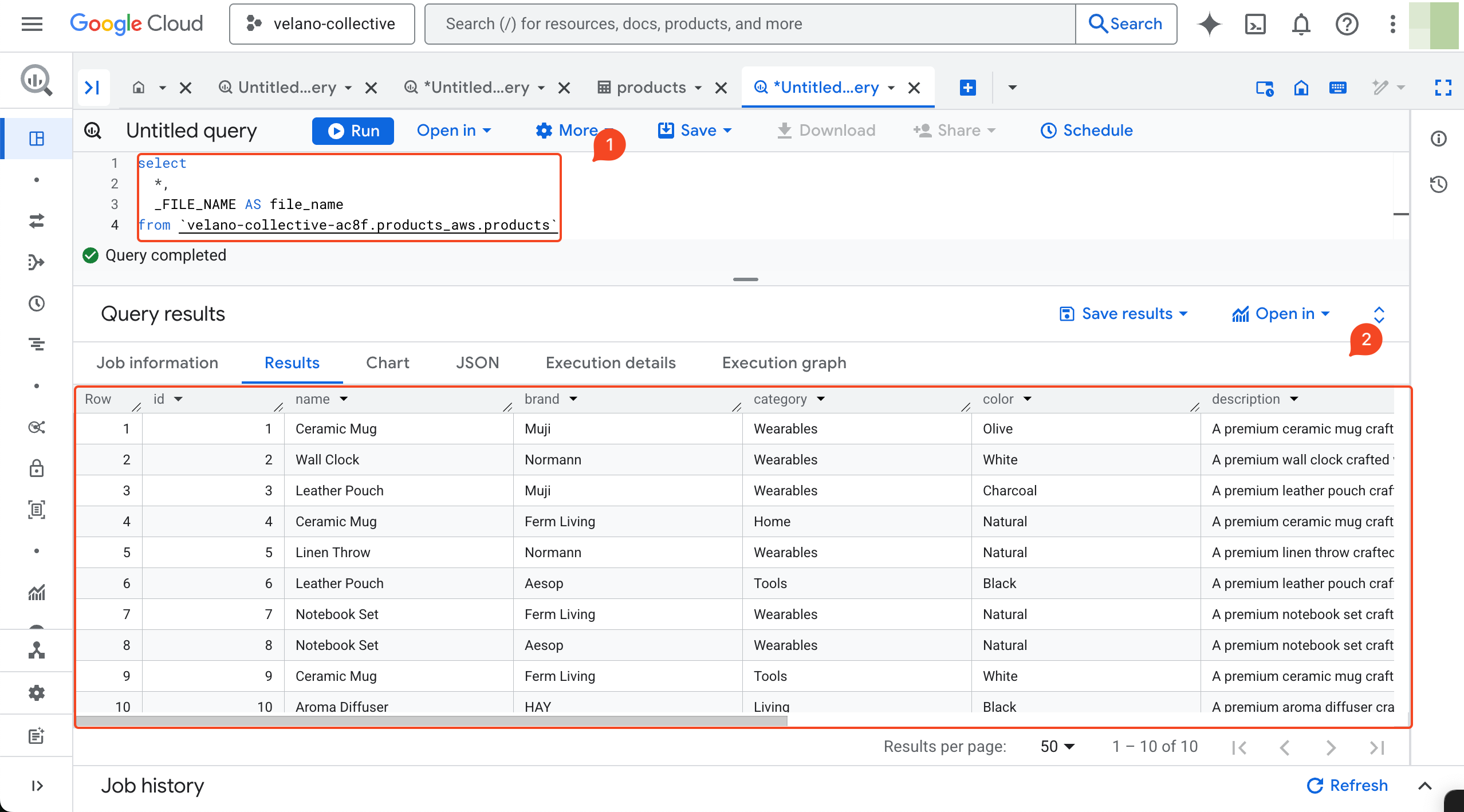1464x812 pixels.
Task: Switch to the Job information tab
Action: click(157, 363)
